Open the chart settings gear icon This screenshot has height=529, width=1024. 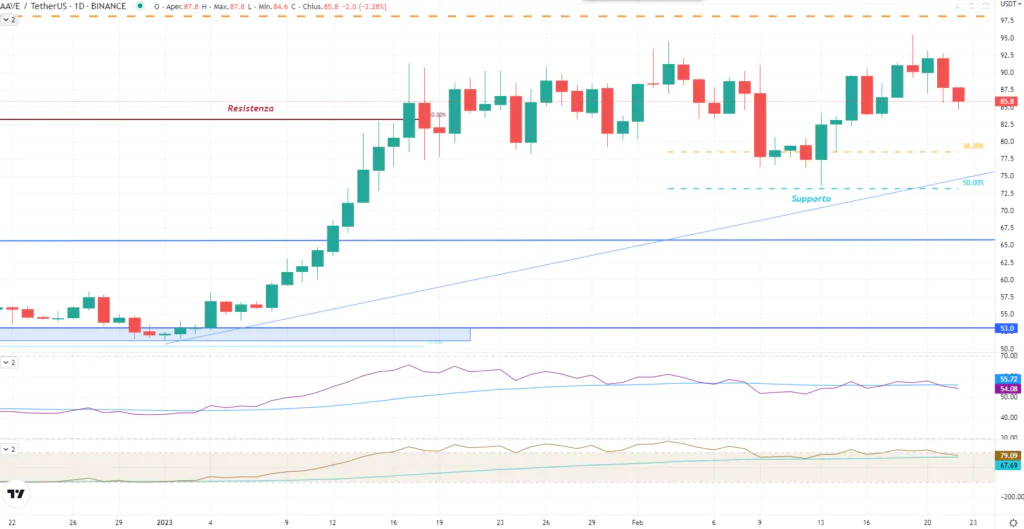click(x=1013, y=523)
